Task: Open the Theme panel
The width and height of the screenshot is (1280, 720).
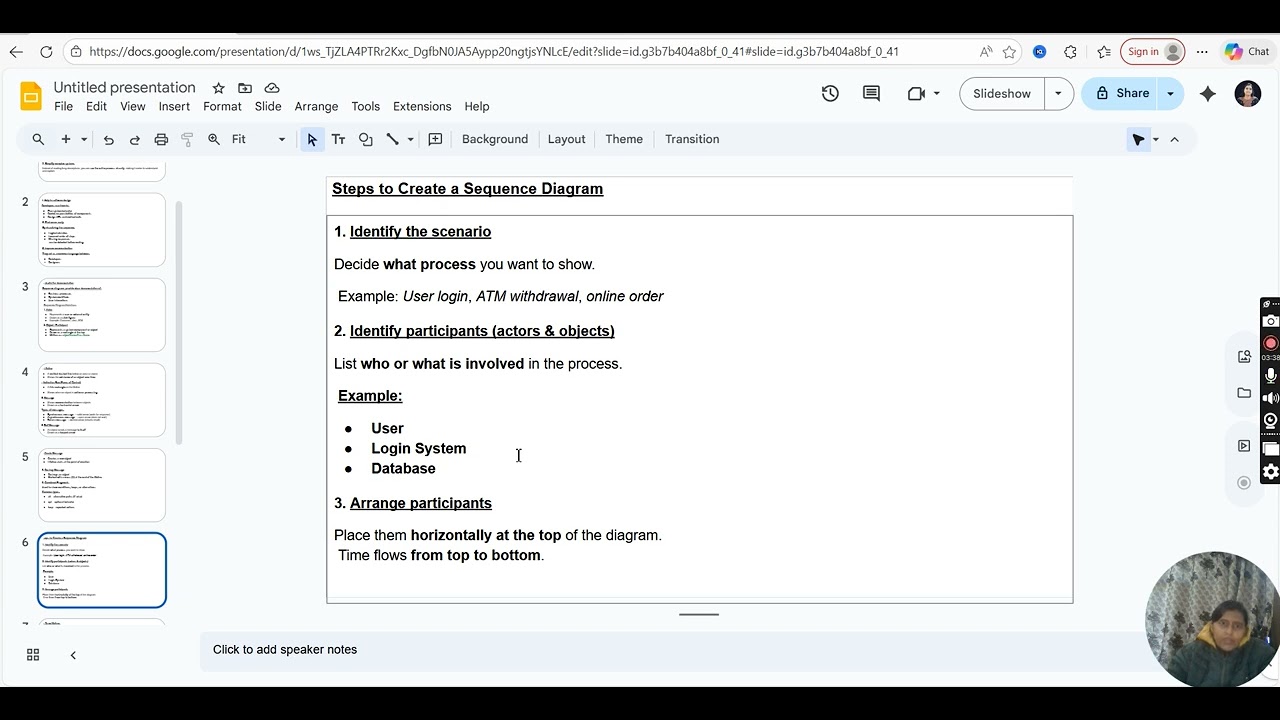Action: click(624, 139)
